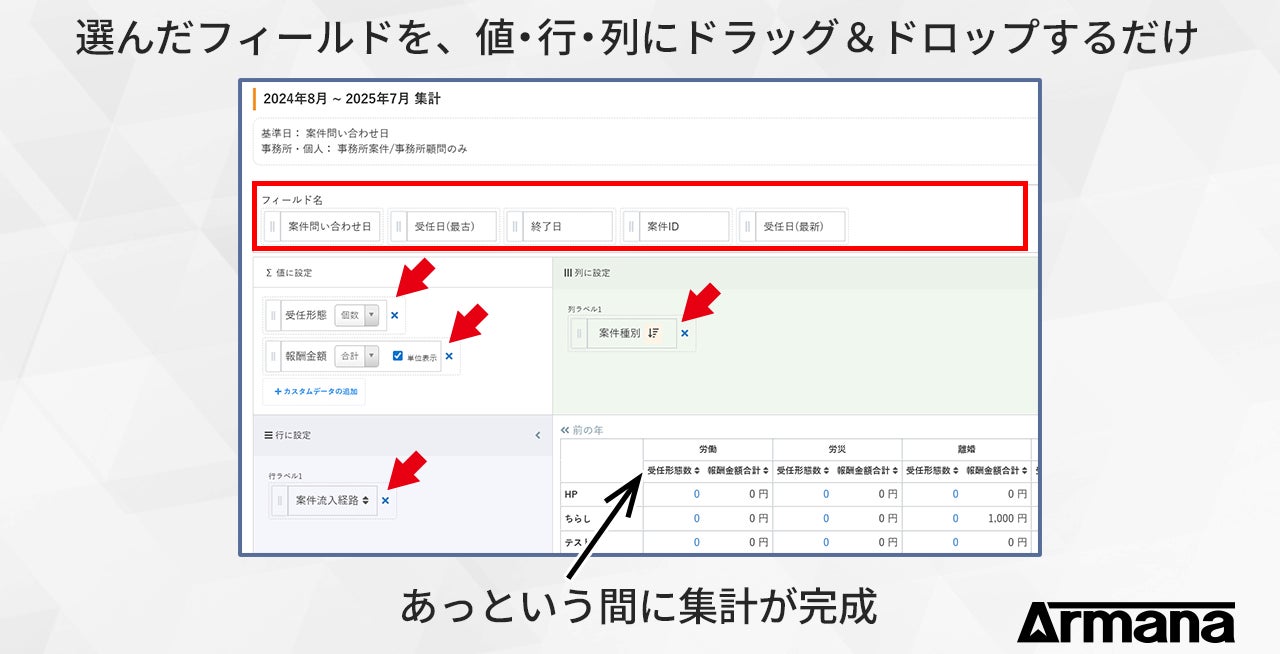Viewport: 1280px width, 654px height.
Task: Open the 0 count link for HP under 離婚
Action: click(955, 494)
